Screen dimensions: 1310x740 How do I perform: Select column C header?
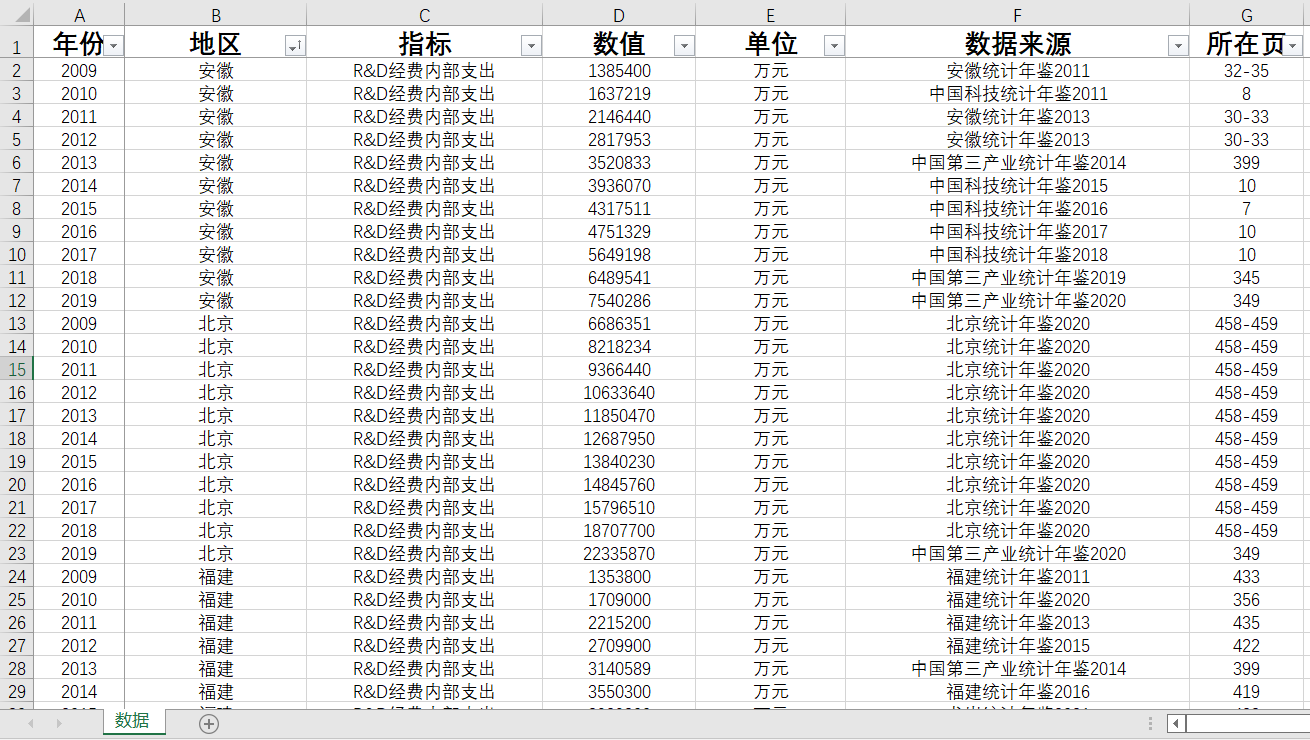point(424,15)
